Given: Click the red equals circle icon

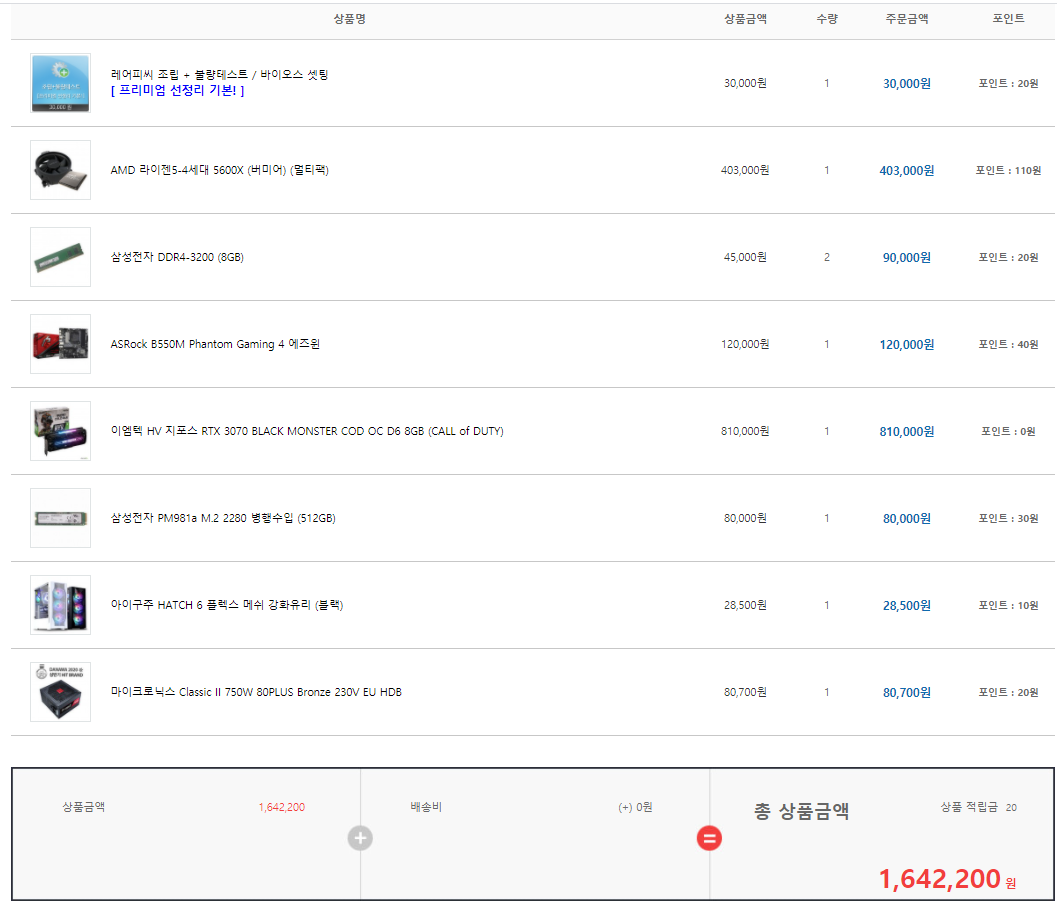Looking at the screenshot, I should pyautogui.click(x=709, y=838).
